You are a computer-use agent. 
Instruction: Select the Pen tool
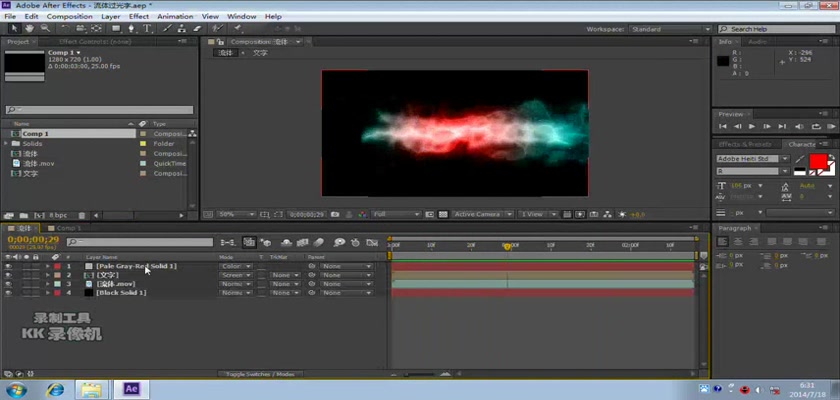(131, 28)
